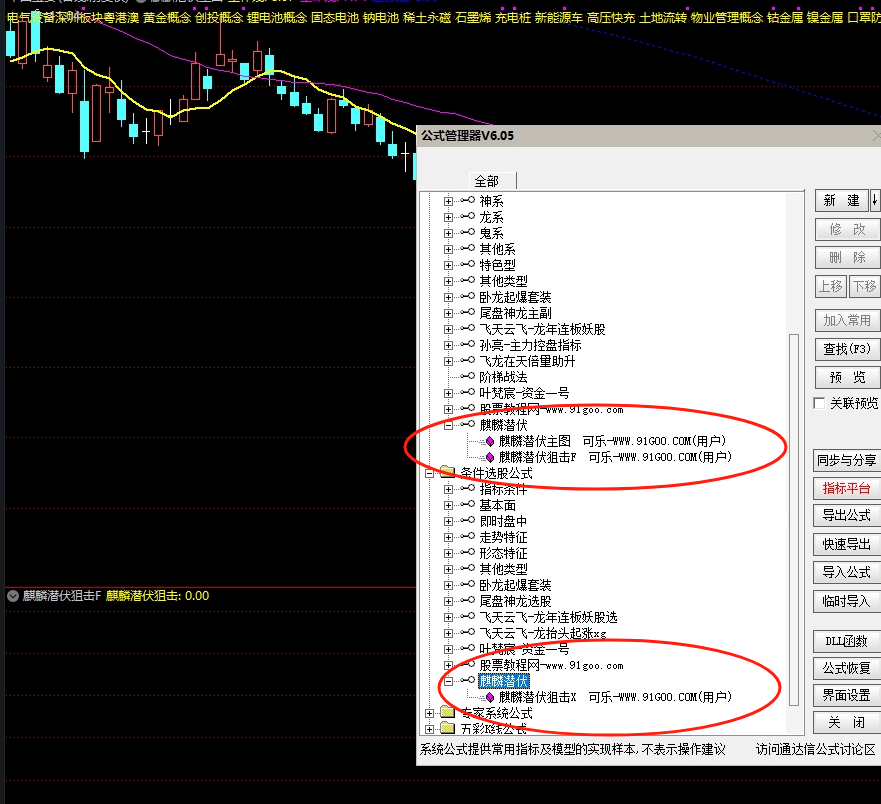Toggle the 关联预览 checkbox
Image resolution: width=881 pixels, height=804 pixels.
(819, 403)
